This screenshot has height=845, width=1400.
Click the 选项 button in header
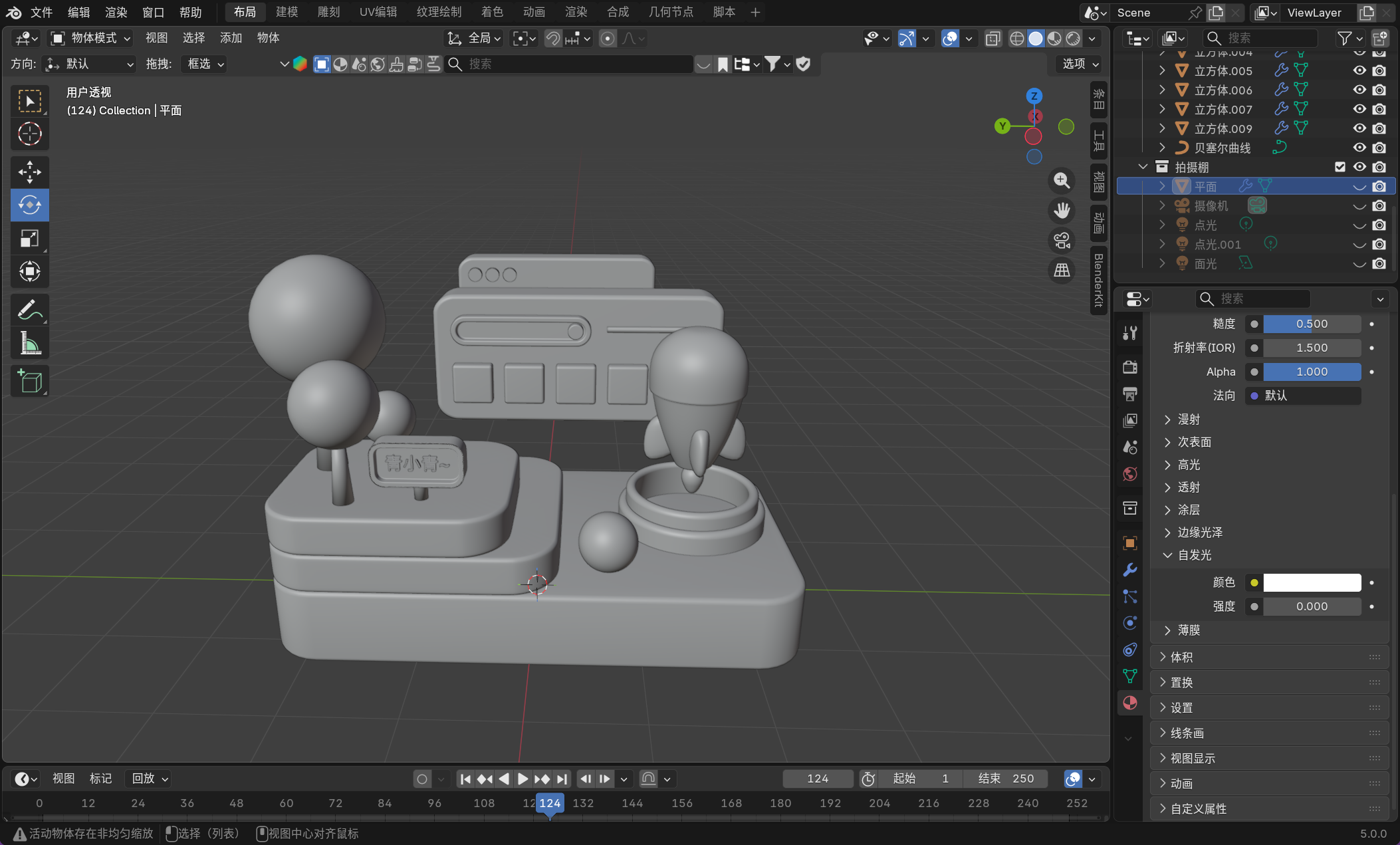click(x=1079, y=64)
